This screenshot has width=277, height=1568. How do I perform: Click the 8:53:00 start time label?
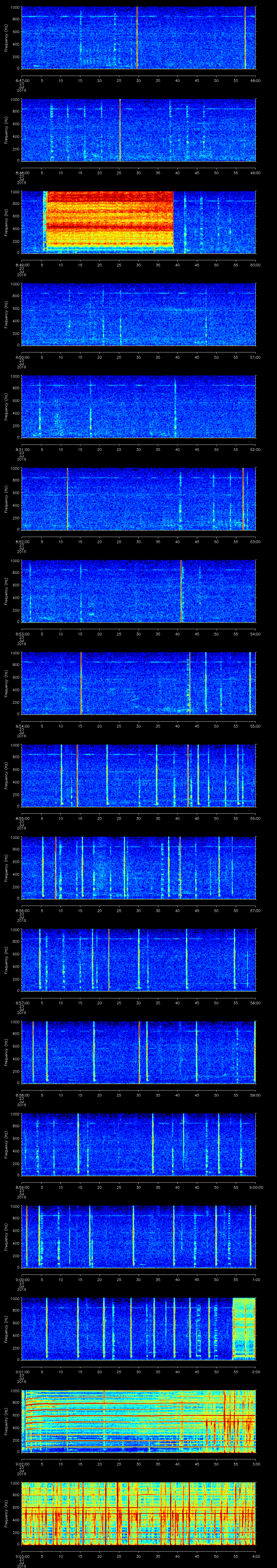point(22,634)
